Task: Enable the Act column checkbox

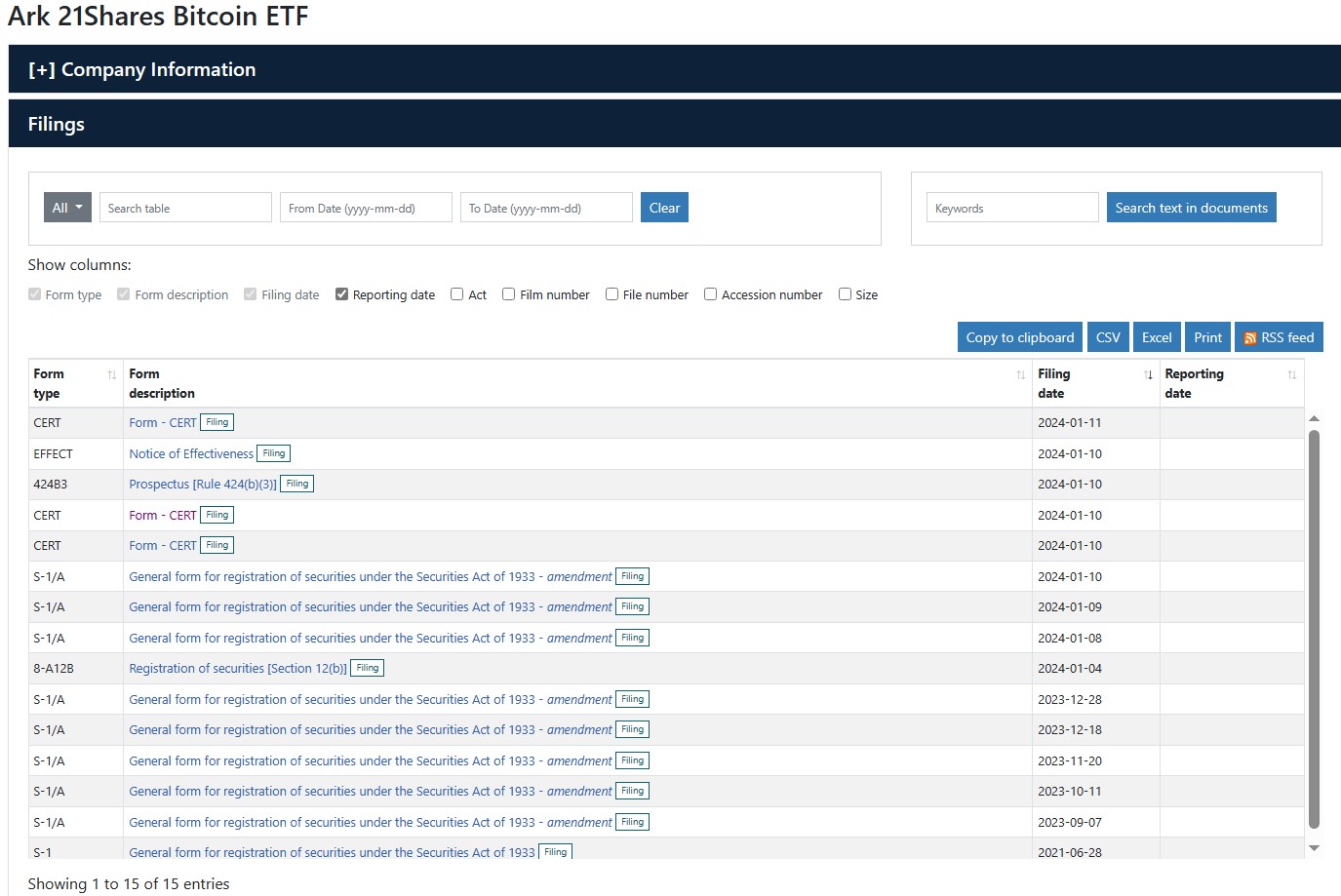Action: (456, 294)
